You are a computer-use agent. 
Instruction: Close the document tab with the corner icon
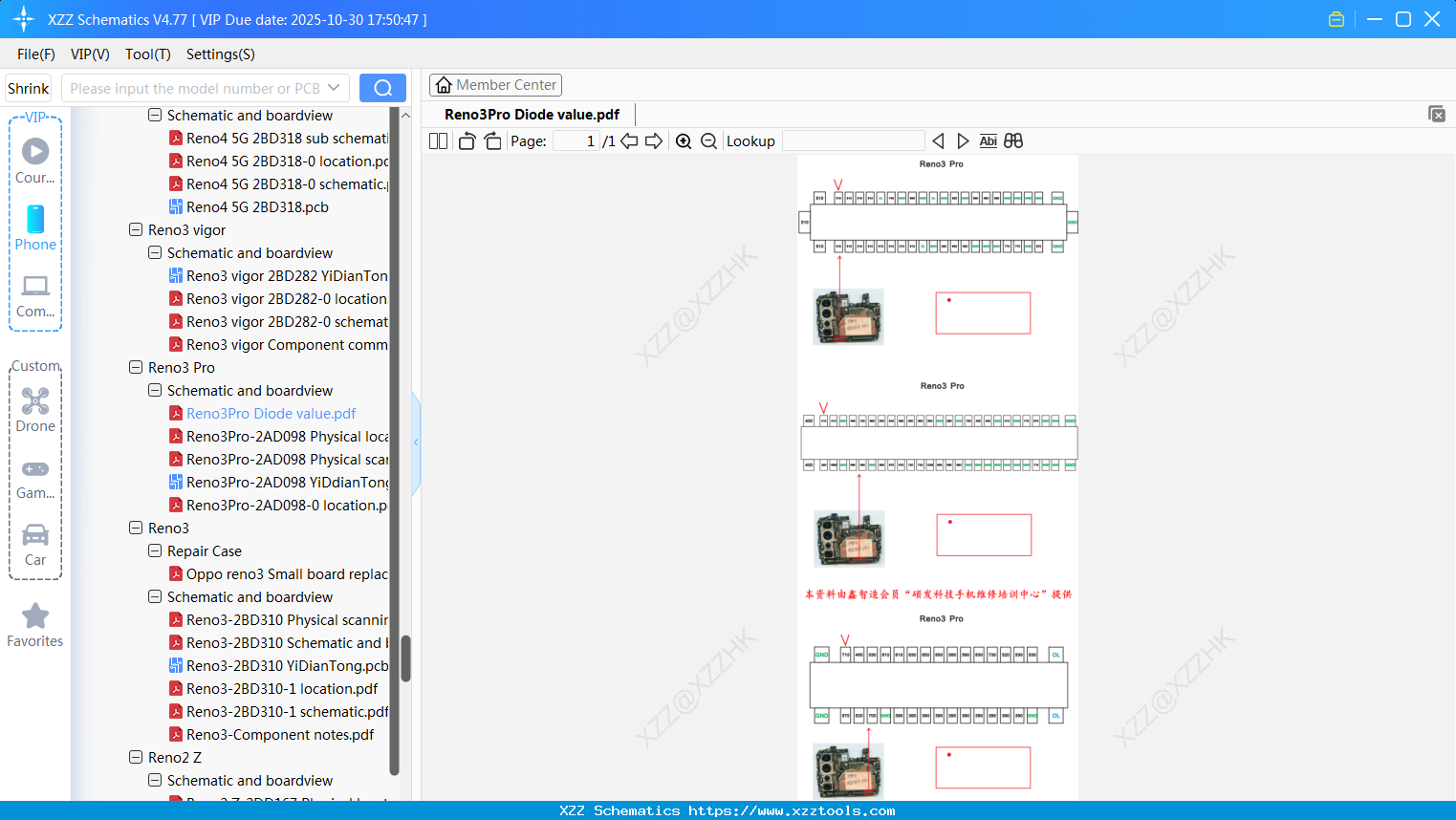coord(1436,114)
